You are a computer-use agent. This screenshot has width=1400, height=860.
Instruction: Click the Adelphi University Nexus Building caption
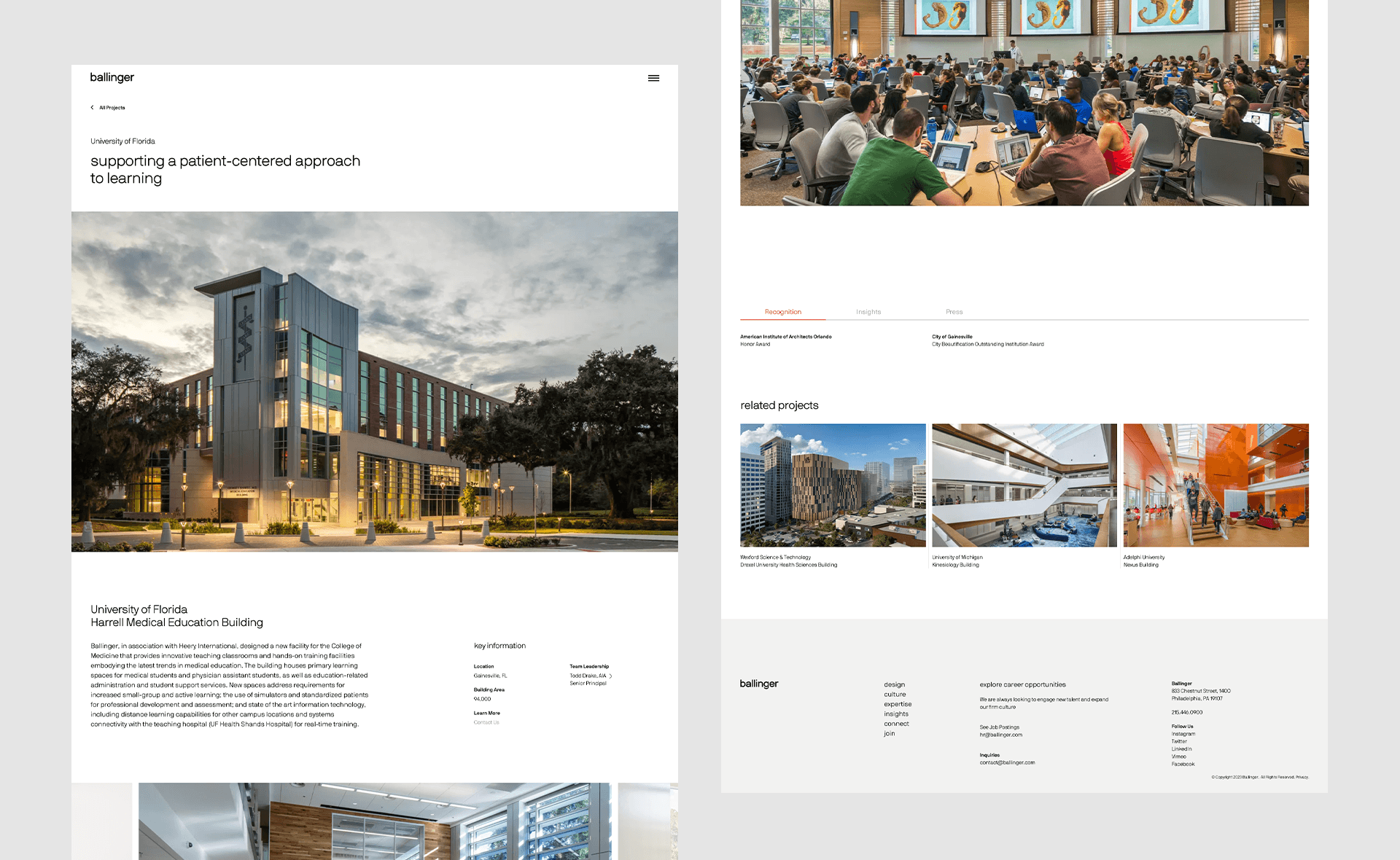pyautogui.click(x=1144, y=561)
